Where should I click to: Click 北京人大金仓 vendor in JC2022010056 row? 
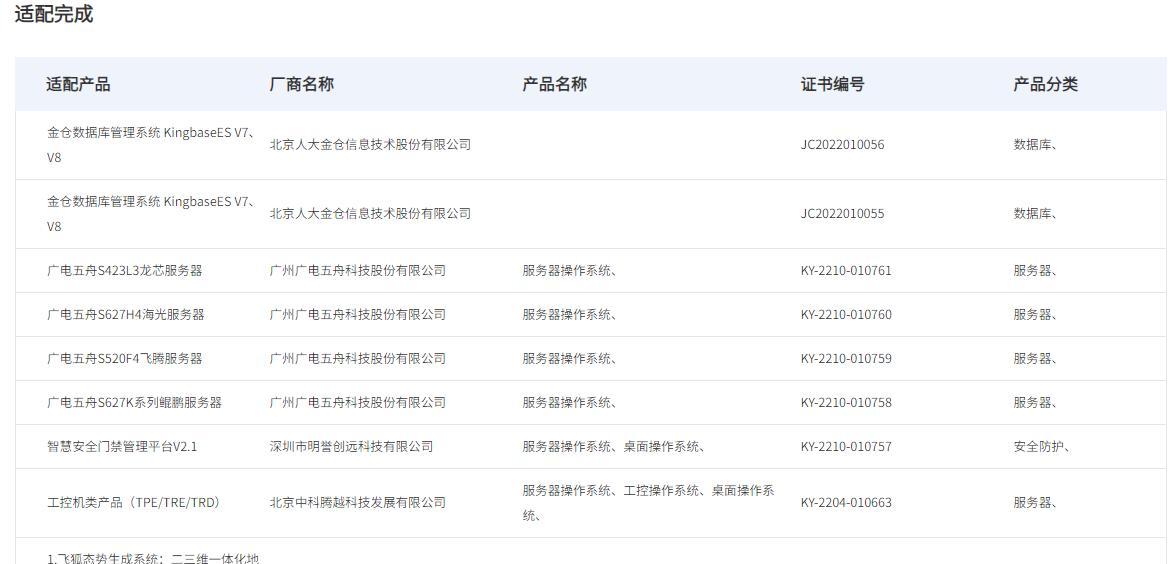click(371, 145)
